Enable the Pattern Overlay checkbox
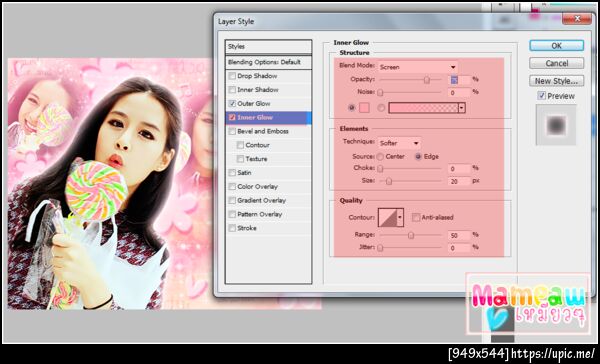The width and height of the screenshot is (600, 364). pos(232,214)
